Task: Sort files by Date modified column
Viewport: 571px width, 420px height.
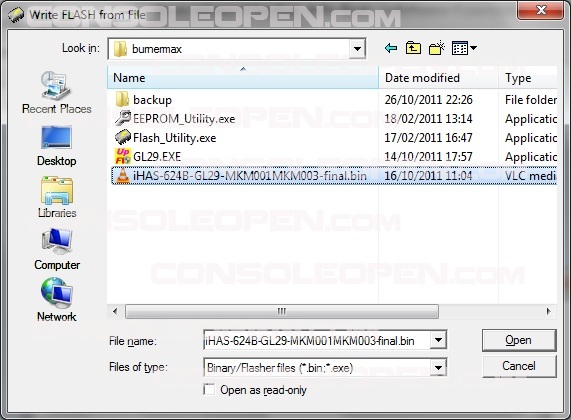Action: (438, 77)
